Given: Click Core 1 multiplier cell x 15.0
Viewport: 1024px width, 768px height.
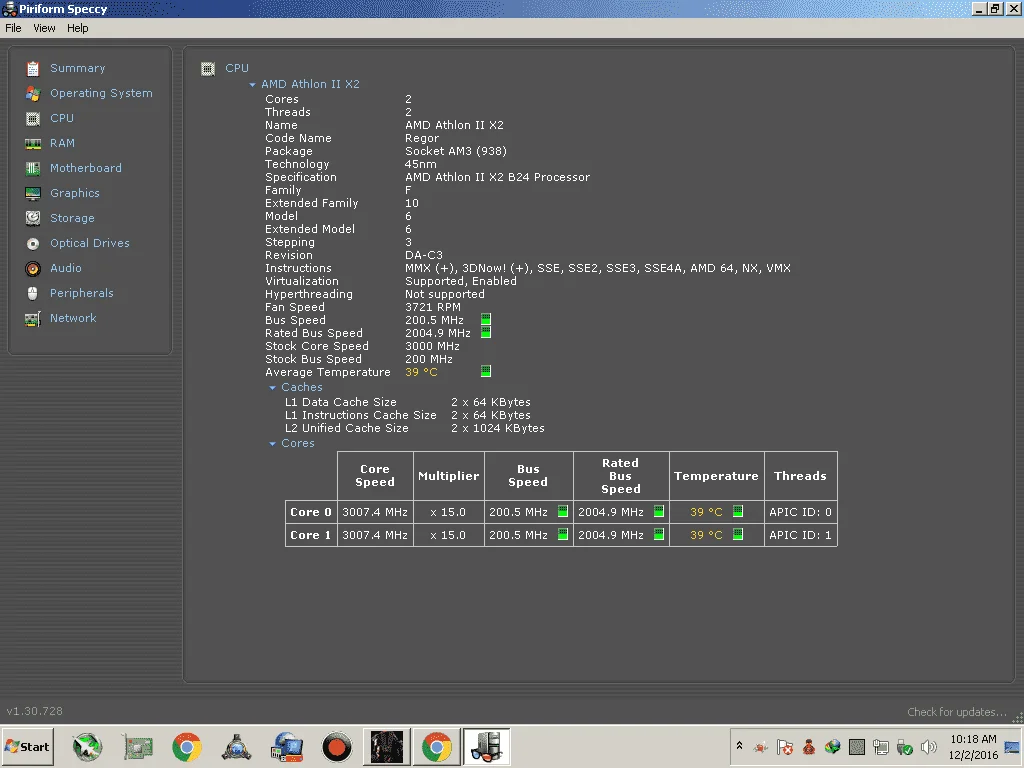Looking at the screenshot, I should 448,535.
